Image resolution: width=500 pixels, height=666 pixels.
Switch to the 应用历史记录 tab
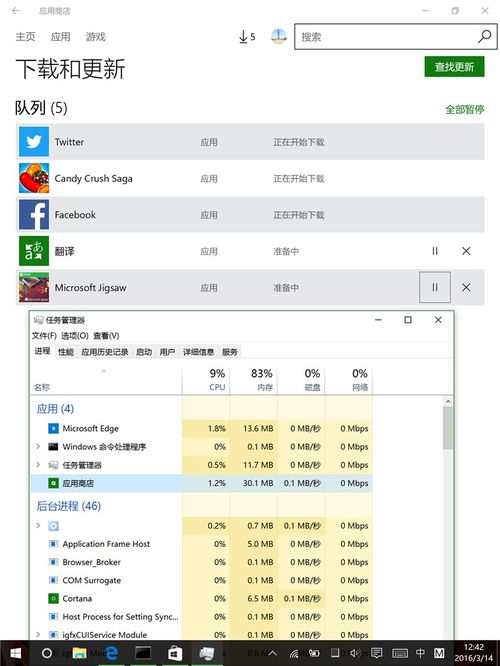pyautogui.click(x=105, y=352)
